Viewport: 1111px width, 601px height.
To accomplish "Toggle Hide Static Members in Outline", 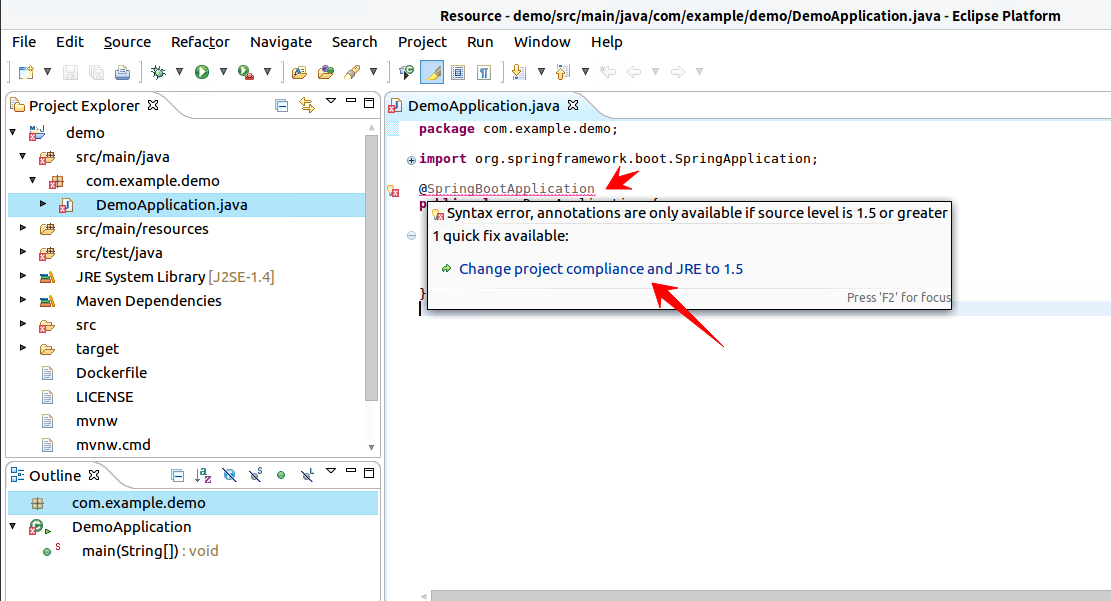I will tap(256, 476).
